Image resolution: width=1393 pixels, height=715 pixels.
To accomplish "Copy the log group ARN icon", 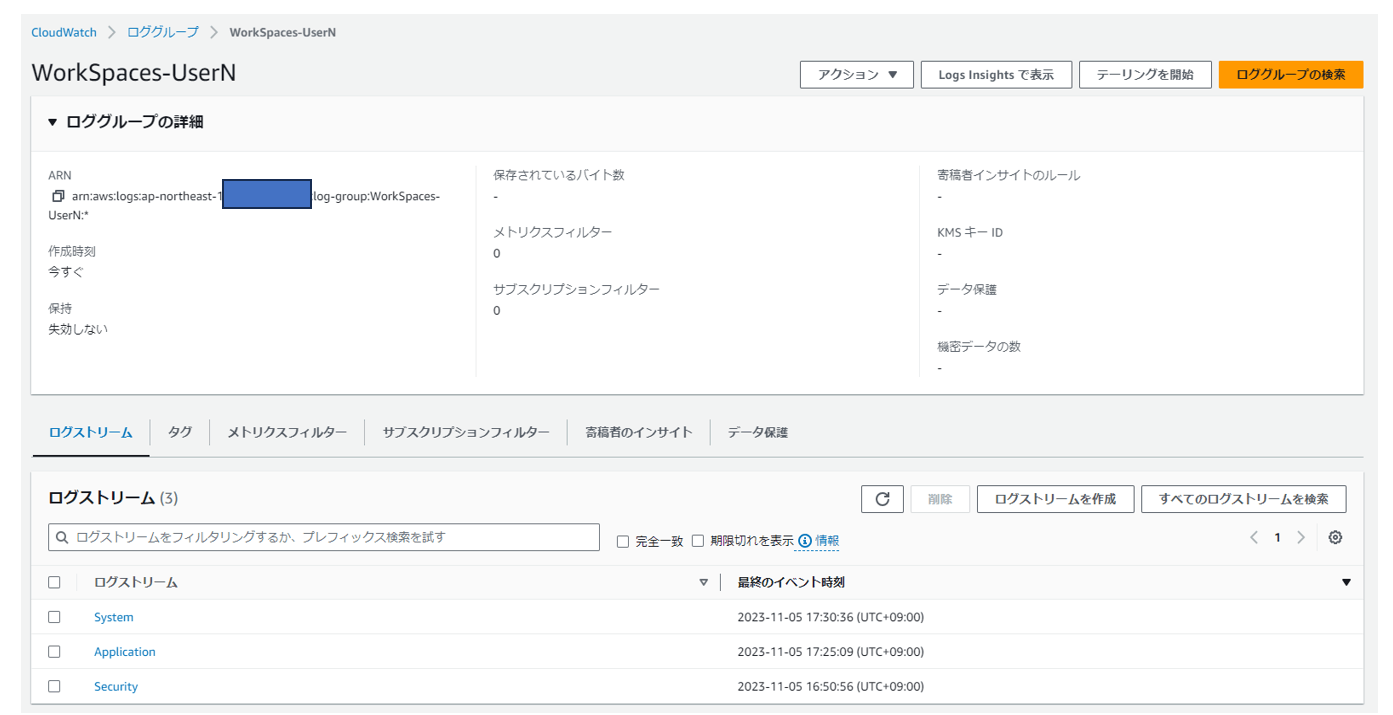I will click(58, 196).
